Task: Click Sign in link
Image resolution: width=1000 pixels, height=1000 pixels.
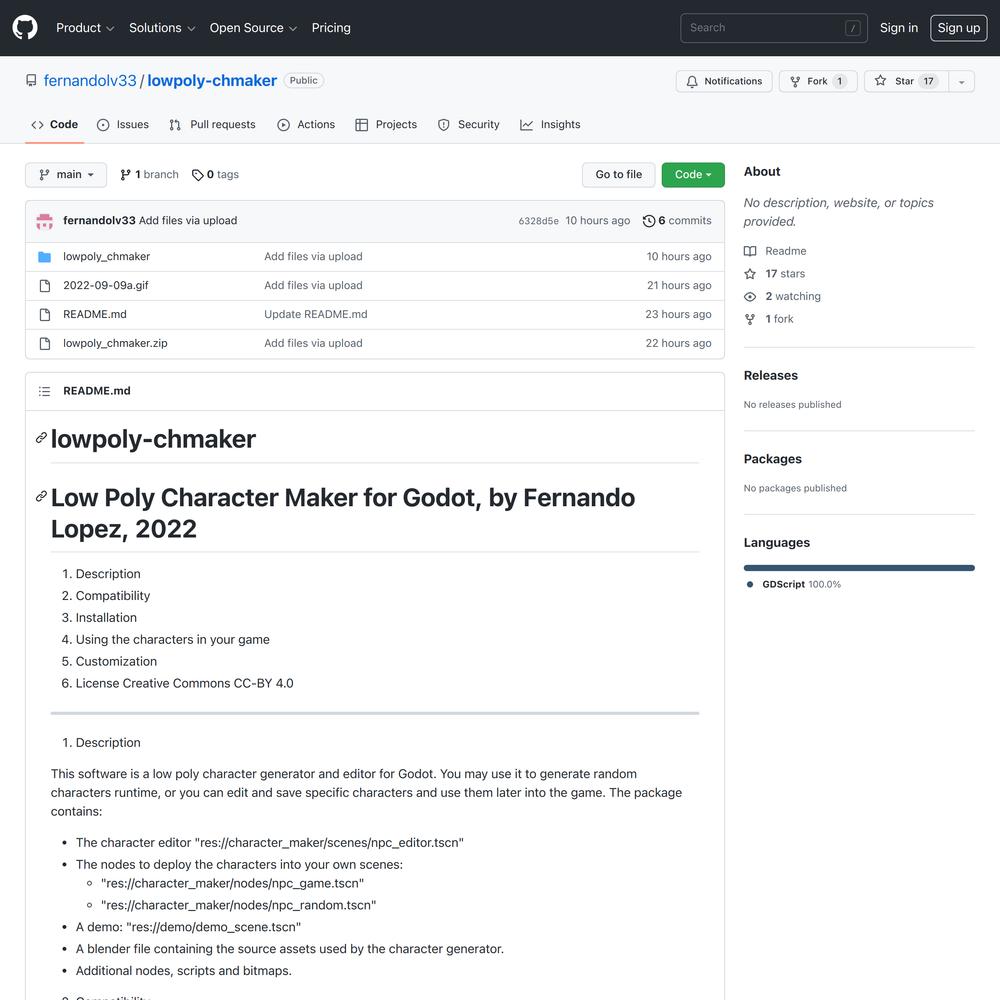Action: click(899, 27)
